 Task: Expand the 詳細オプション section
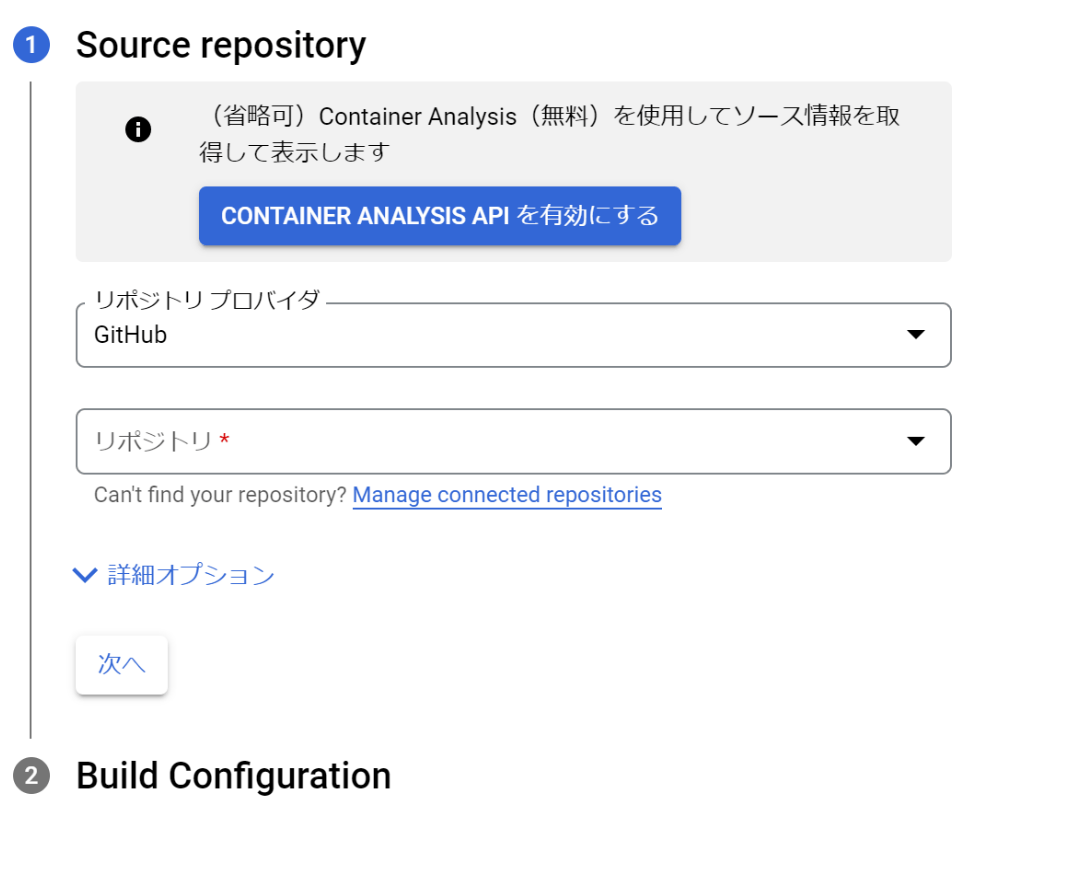pyautogui.click(x=174, y=575)
